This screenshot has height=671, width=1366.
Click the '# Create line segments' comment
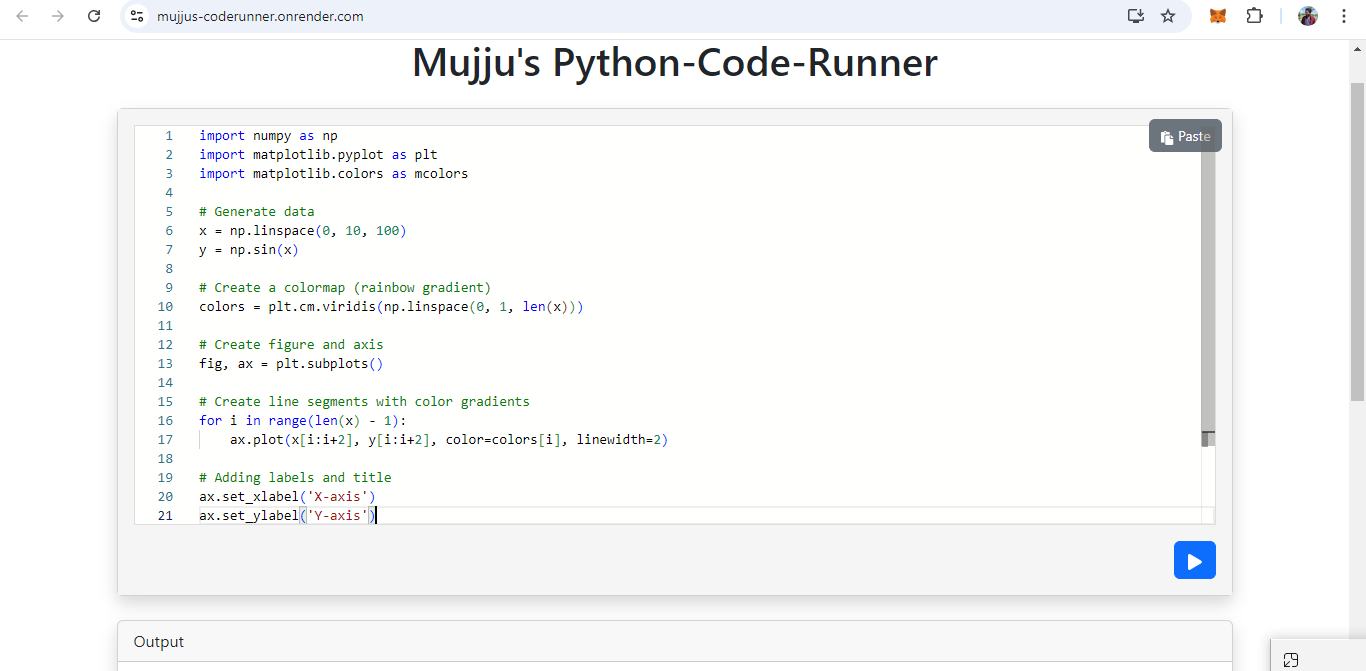click(x=364, y=401)
